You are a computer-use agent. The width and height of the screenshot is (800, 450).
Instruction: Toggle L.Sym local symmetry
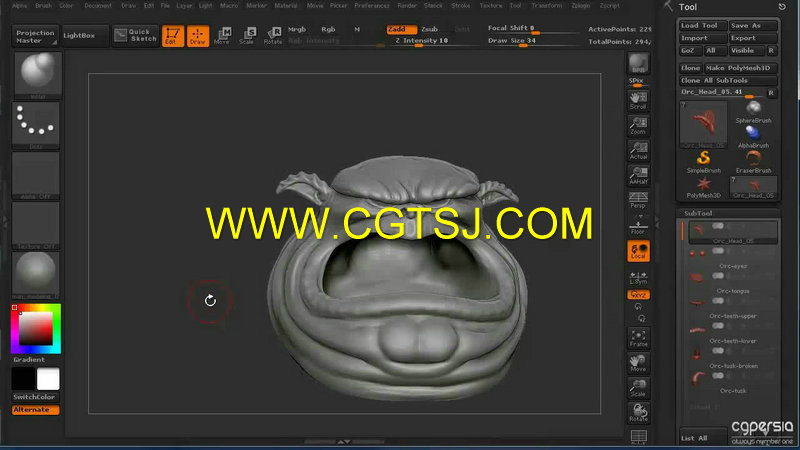click(638, 278)
